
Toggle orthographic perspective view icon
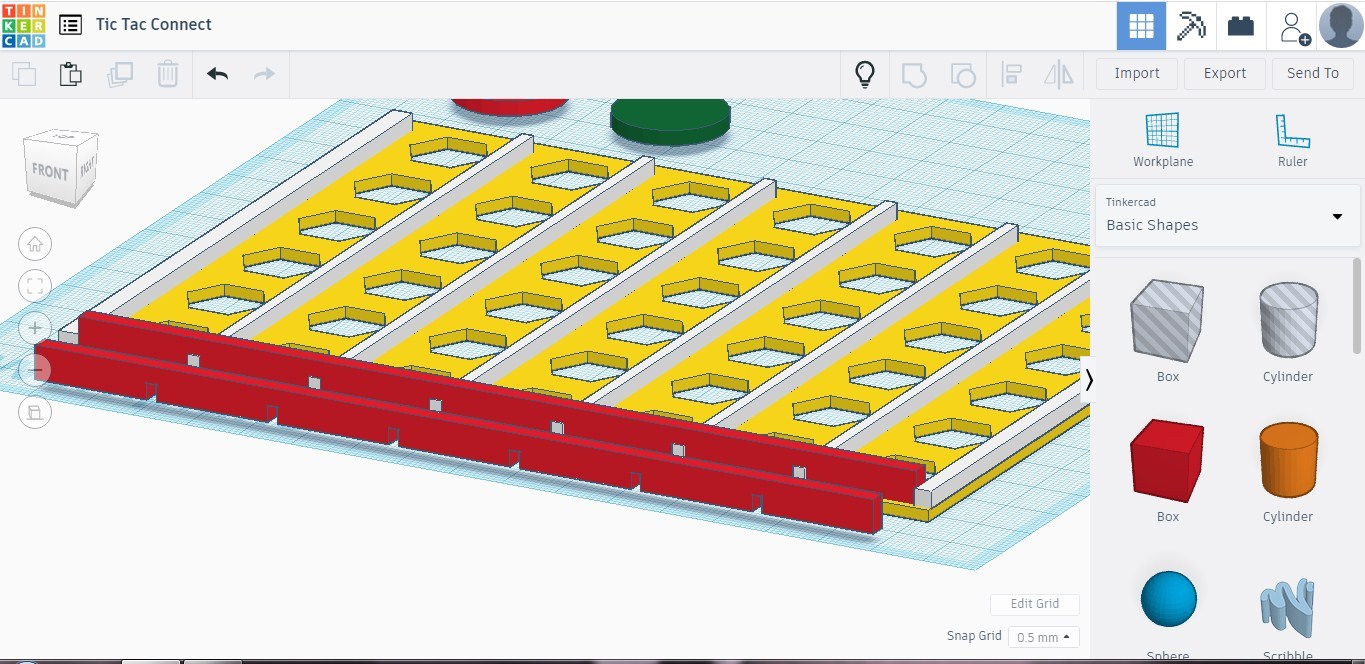35,412
